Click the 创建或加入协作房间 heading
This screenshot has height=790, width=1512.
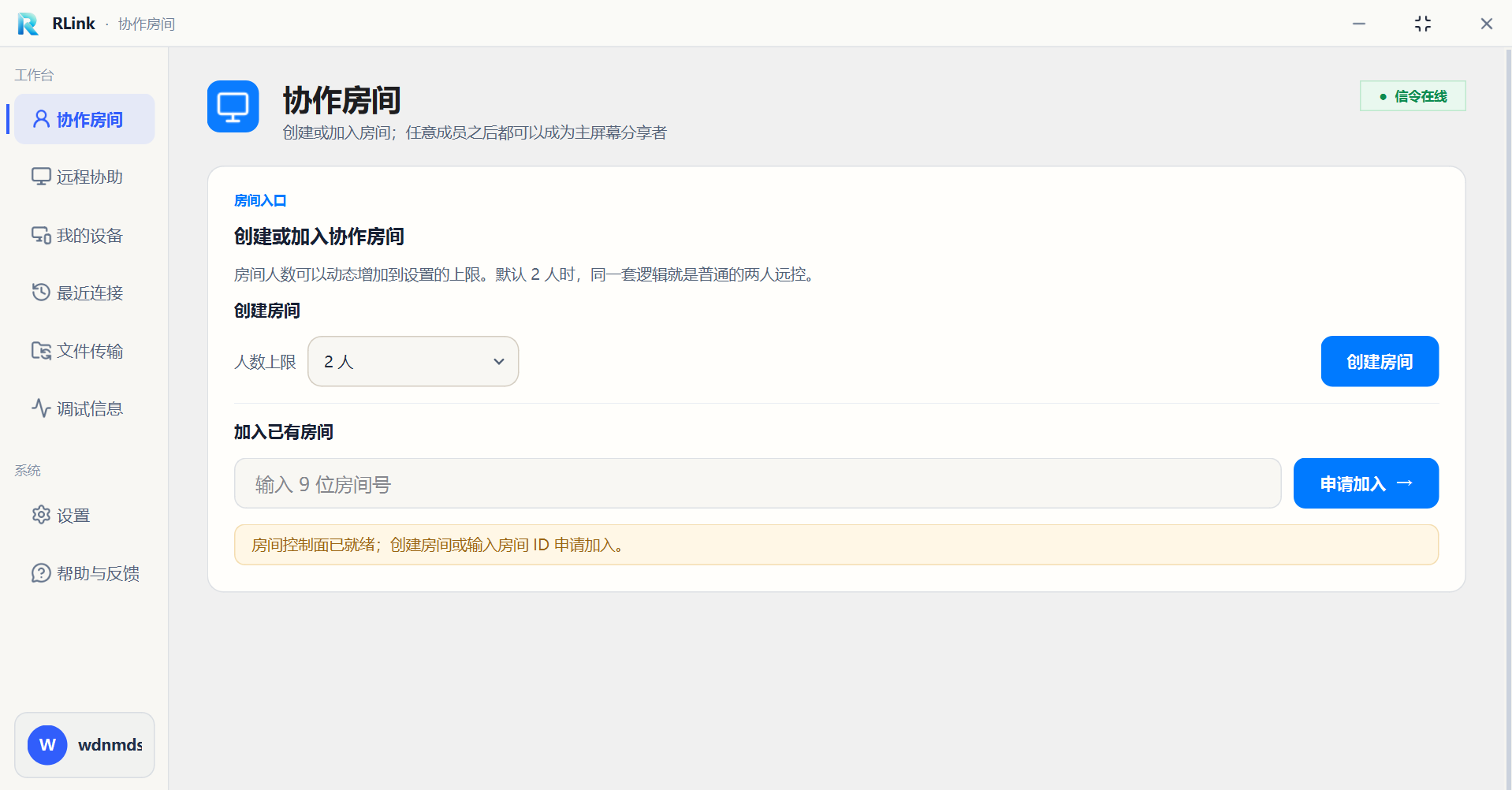(x=319, y=237)
